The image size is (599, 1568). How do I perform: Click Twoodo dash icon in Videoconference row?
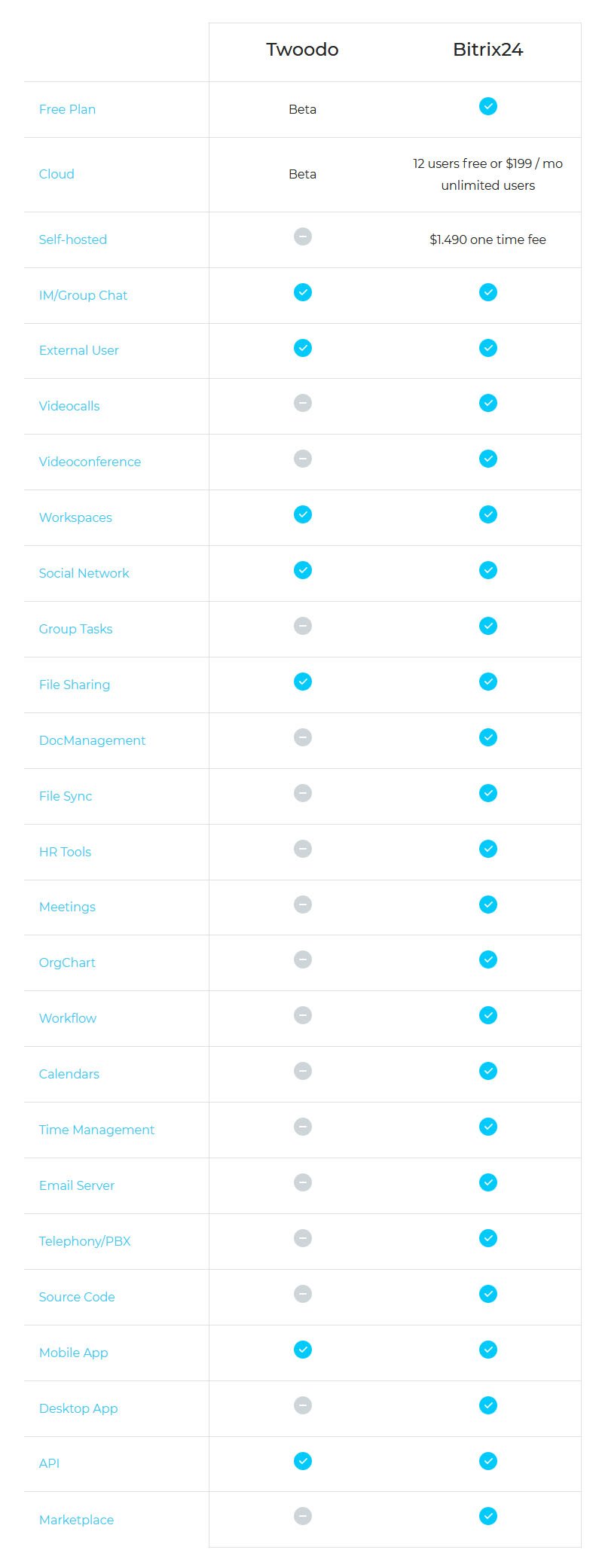(x=303, y=459)
